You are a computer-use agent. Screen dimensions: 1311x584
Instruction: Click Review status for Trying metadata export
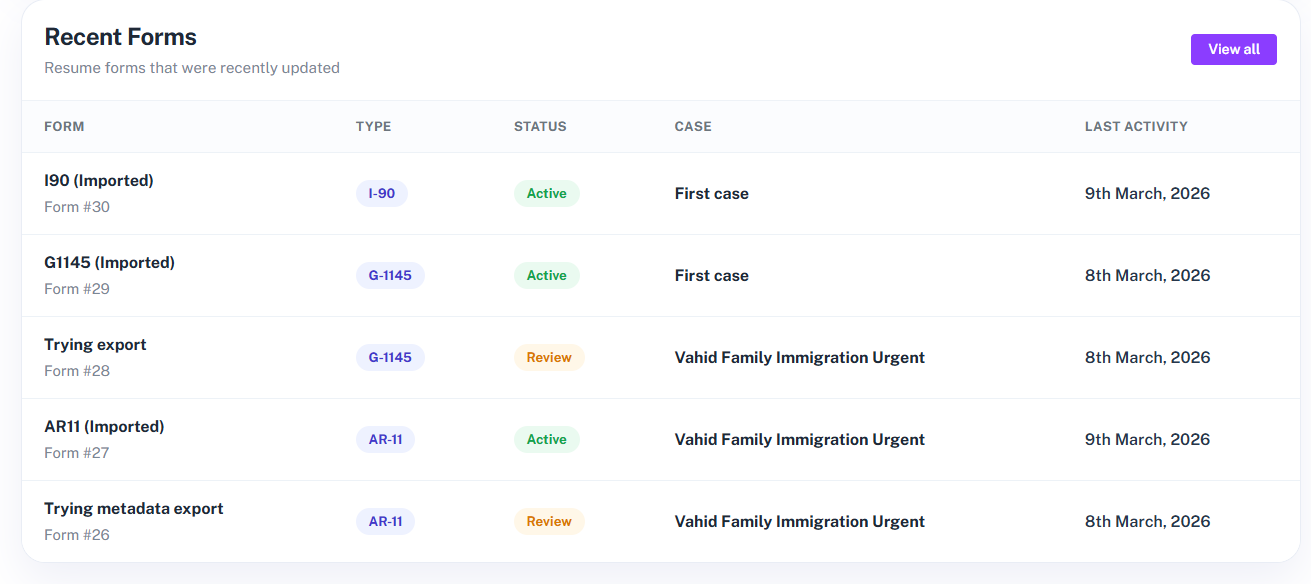point(549,522)
